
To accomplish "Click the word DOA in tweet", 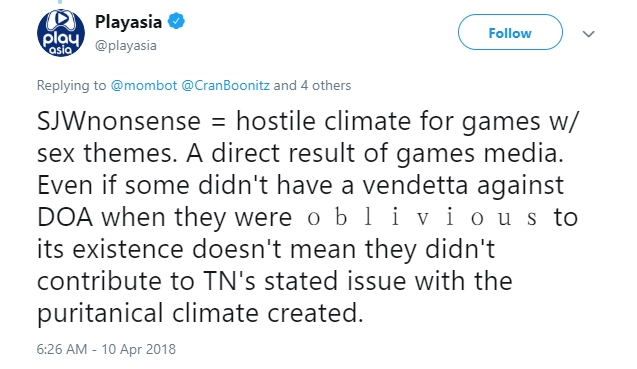I will 65,217.
